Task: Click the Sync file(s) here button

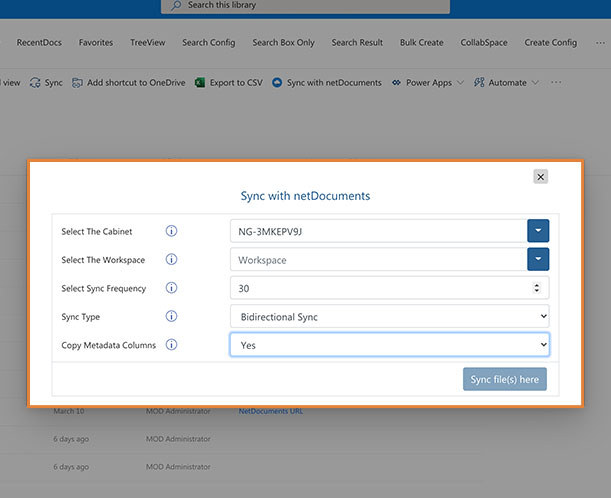Action: coord(505,379)
